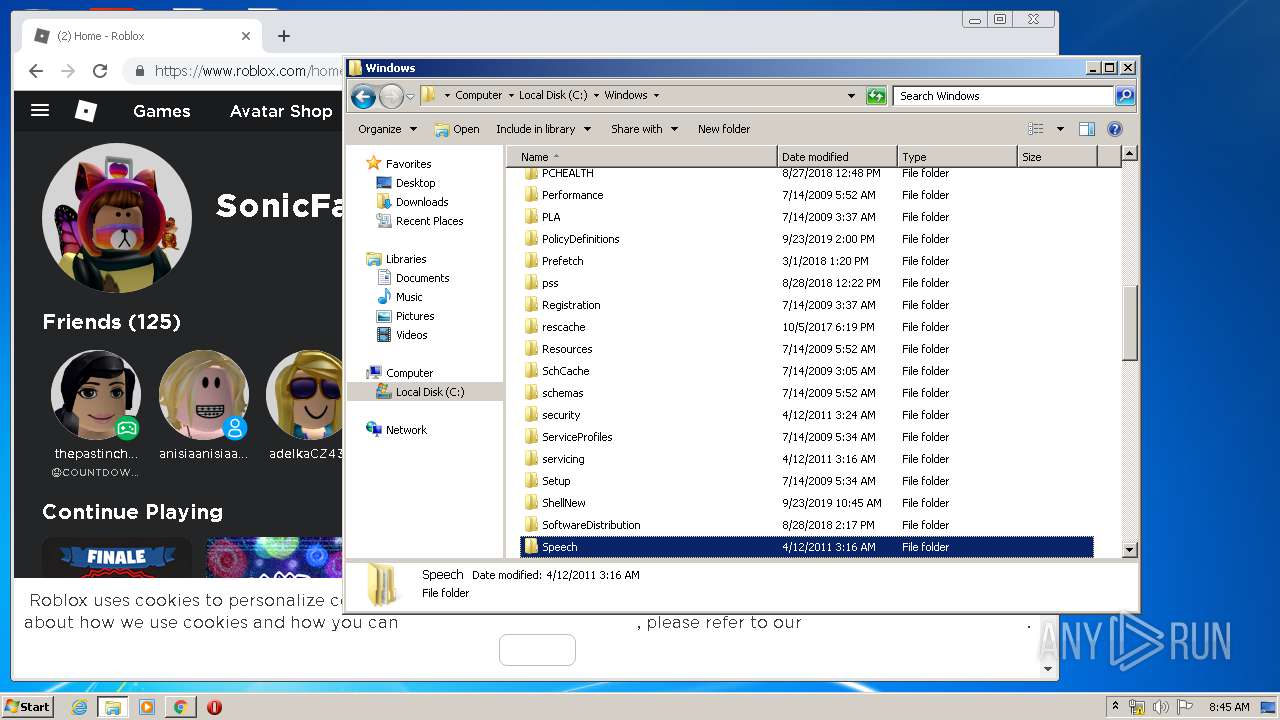Click the search magnifier icon in Explorer

pyautogui.click(x=1124, y=96)
